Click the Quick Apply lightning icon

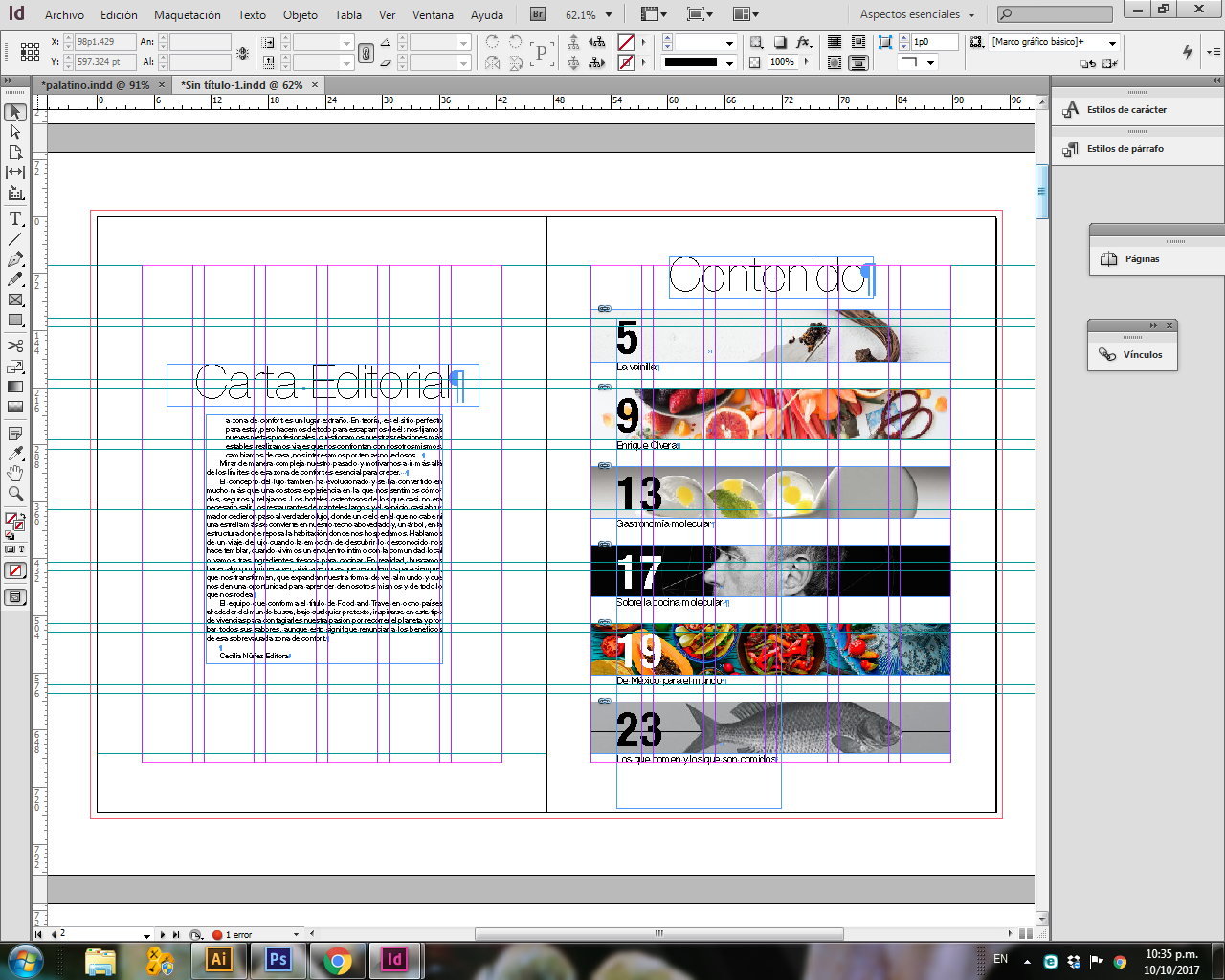coord(1188,52)
